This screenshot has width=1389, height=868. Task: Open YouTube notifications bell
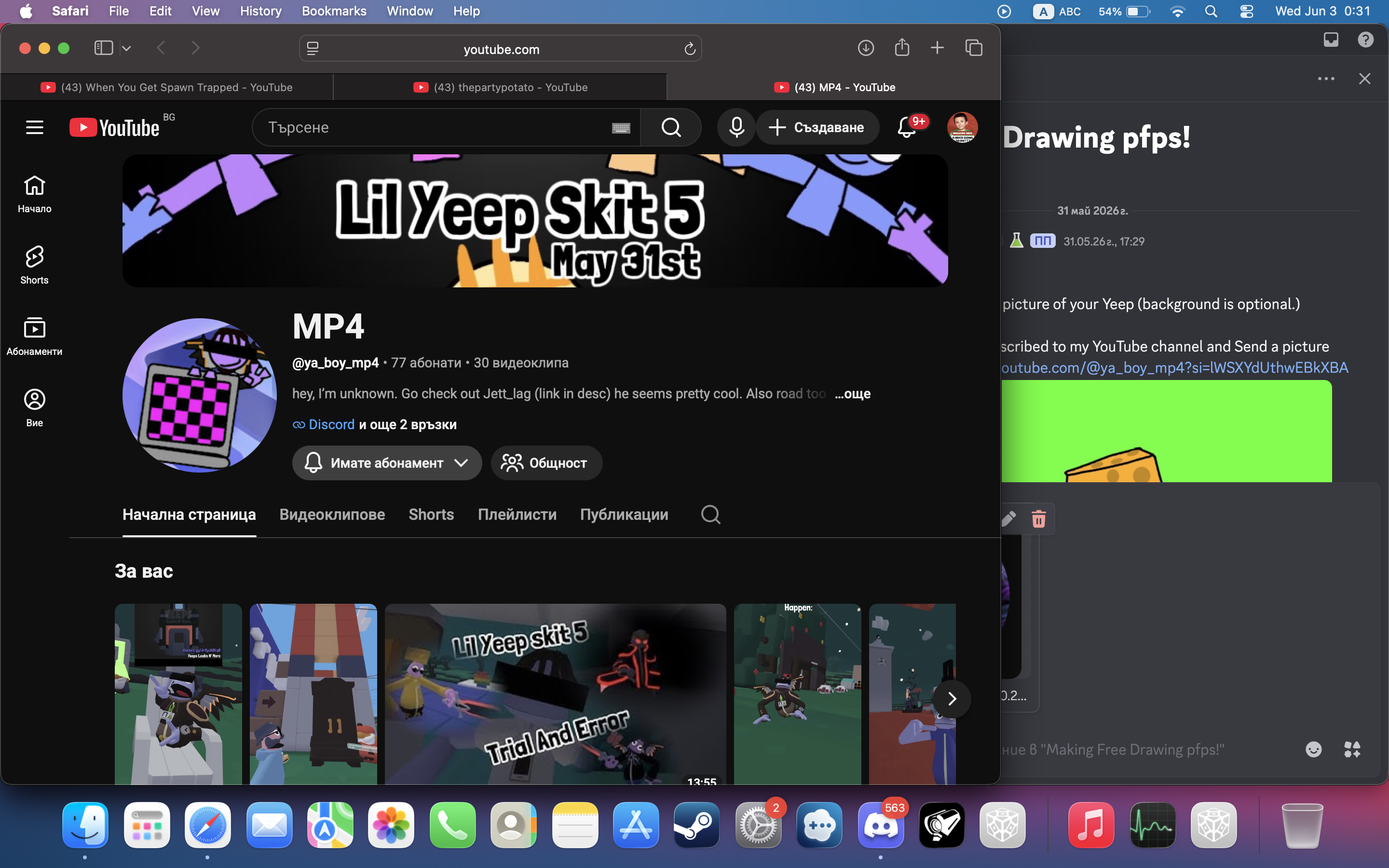click(x=907, y=127)
